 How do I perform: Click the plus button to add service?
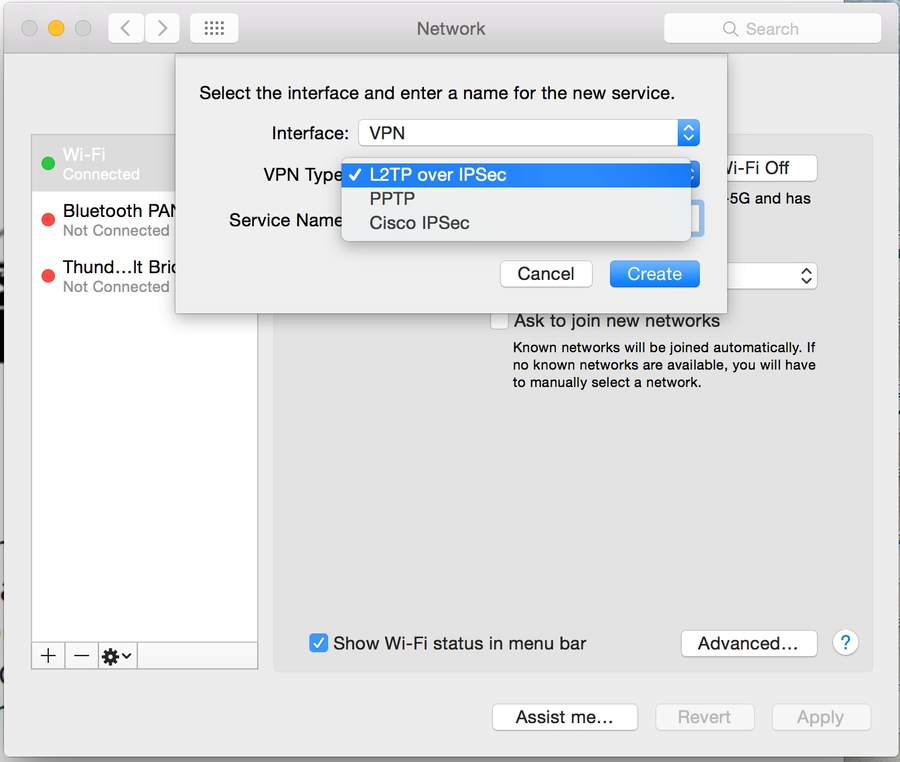(48, 656)
